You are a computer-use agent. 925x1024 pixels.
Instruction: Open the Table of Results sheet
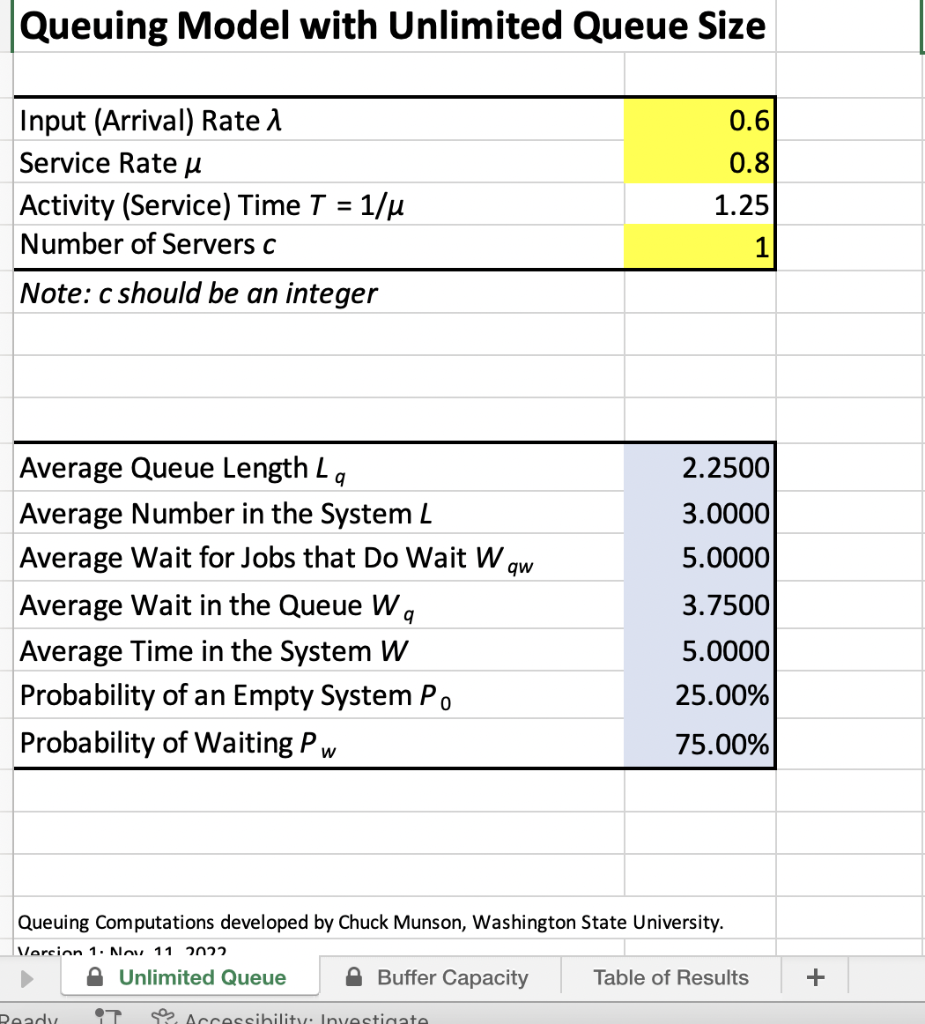pyautogui.click(x=670, y=976)
